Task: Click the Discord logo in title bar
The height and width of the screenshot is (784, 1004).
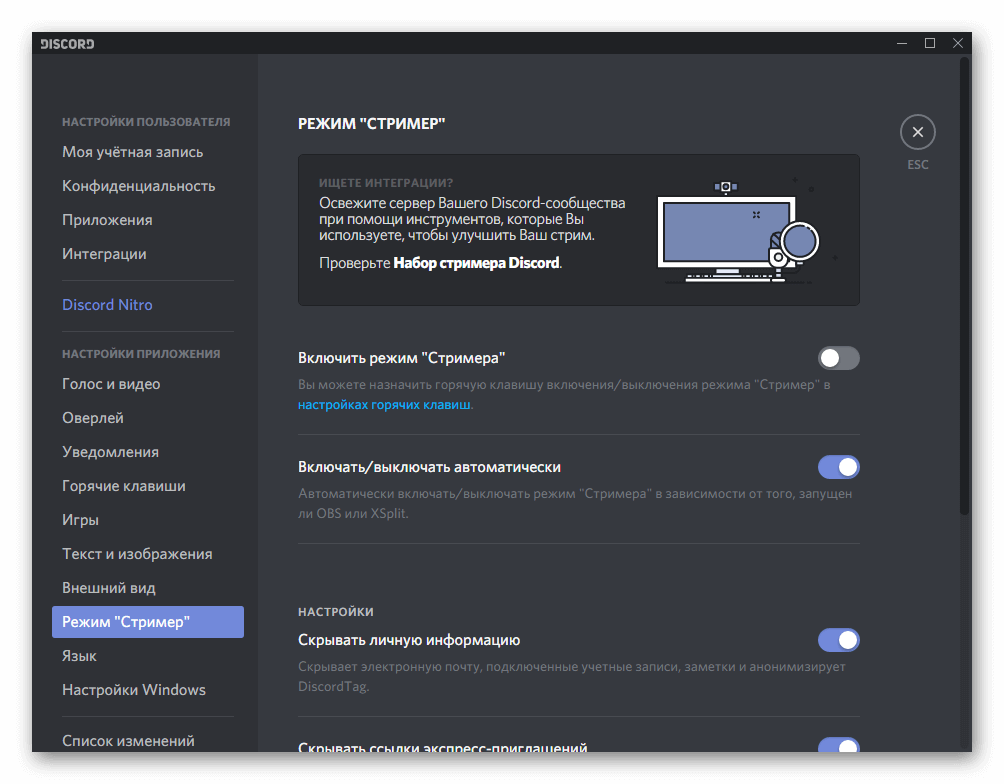Action: coord(68,44)
